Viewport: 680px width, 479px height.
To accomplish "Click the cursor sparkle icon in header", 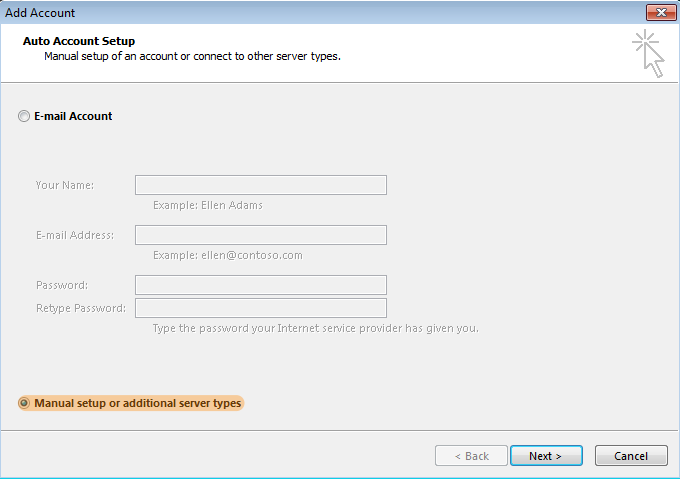I will 648,53.
